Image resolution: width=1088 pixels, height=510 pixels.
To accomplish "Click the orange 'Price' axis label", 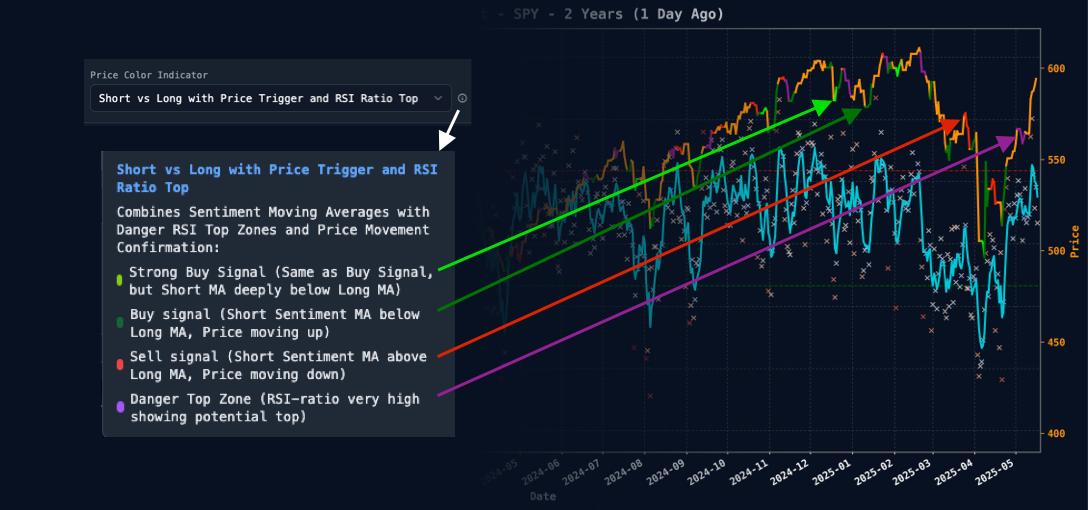I will [x=1076, y=241].
